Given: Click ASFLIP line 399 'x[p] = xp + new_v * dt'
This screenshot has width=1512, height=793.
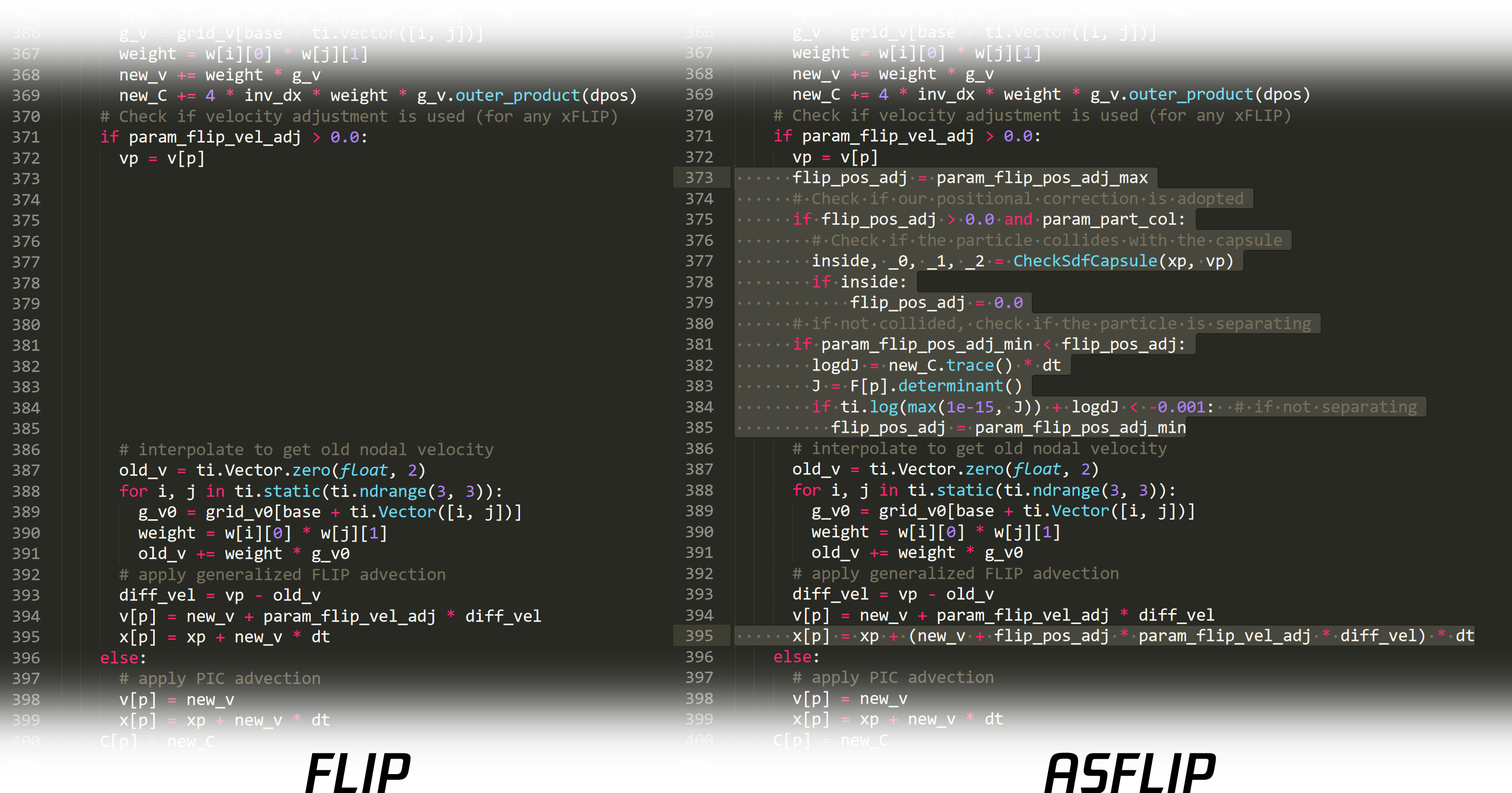Looking at the screenshot, I should click(898, 719).
